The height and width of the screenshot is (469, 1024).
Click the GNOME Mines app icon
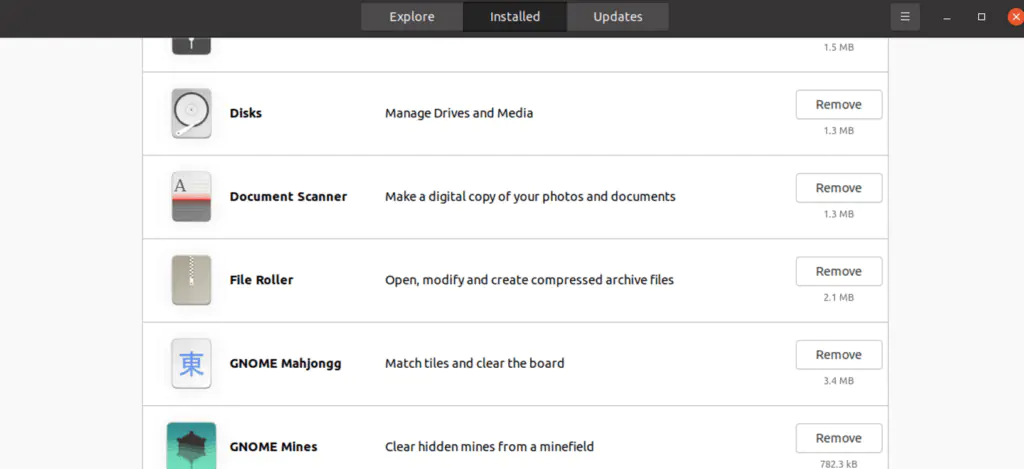point(191,445)
